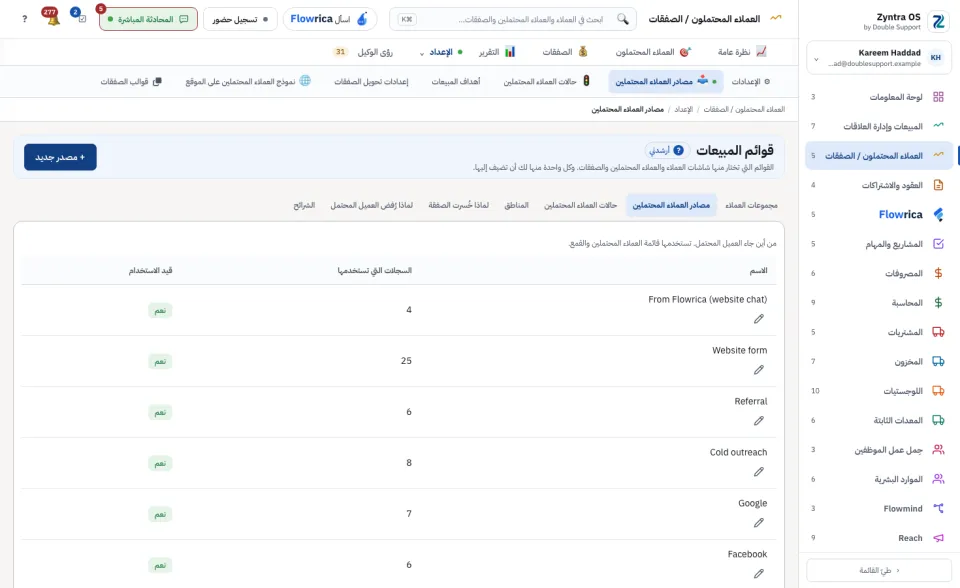
Task: Open جمل عمل الموظفين sidebar item
Action: 879,450
